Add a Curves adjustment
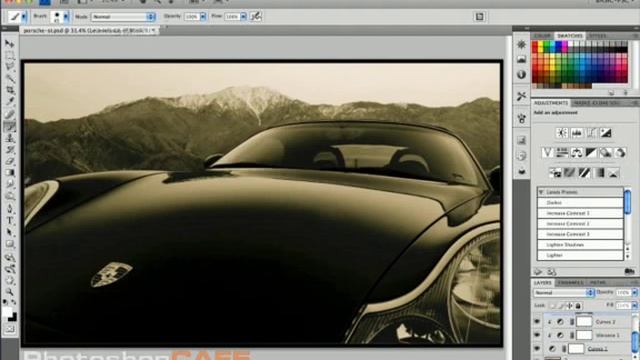This screenshot has height=360, width=640. click(x=591, y=133)
